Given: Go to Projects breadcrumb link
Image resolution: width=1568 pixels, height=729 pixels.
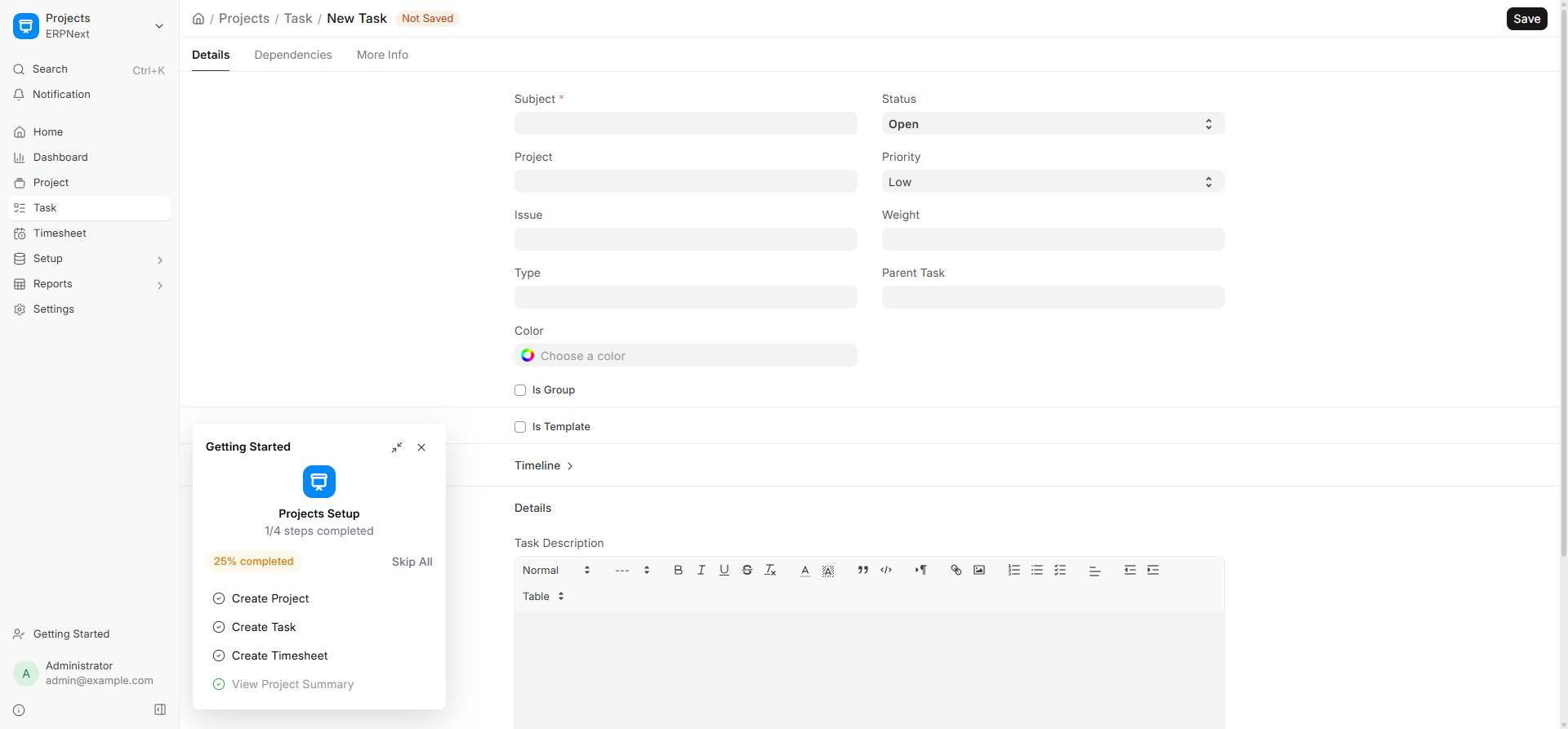Looking at the screenshot, I should 244,19.
